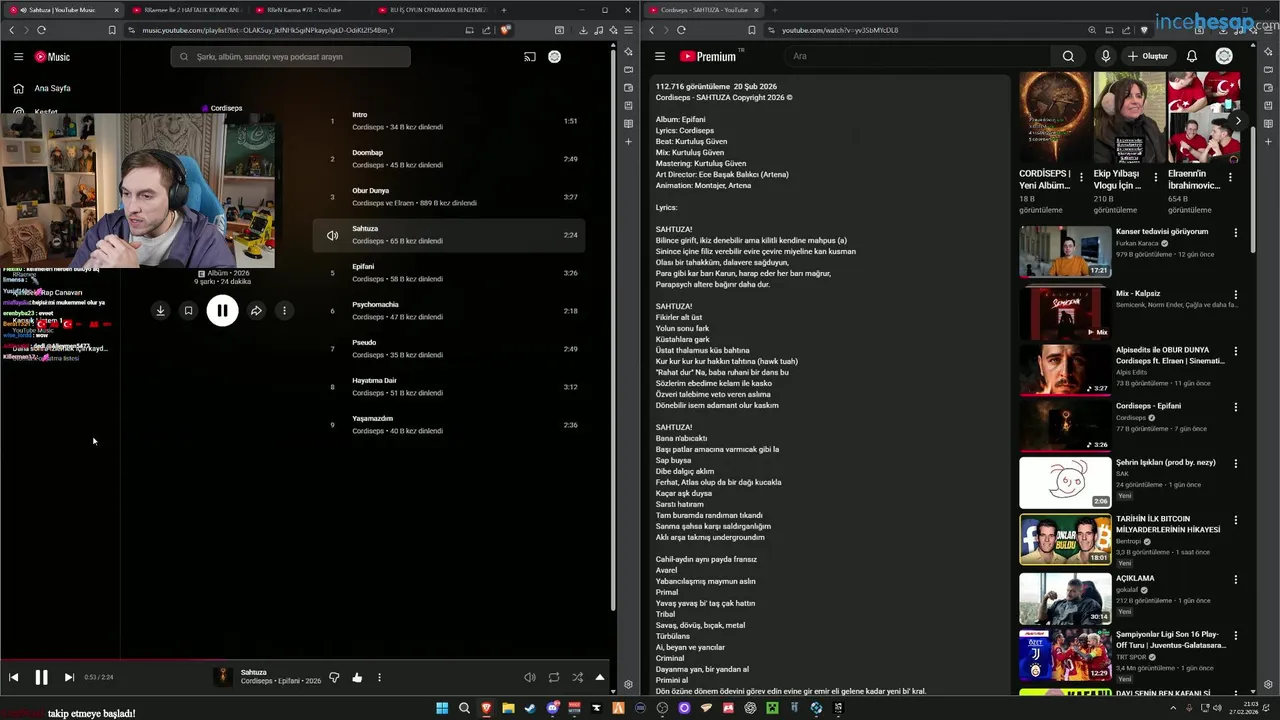The image size is (1280, 720).
Task: Start YouTube voice search microphone
Action: tap(1105, 56)
